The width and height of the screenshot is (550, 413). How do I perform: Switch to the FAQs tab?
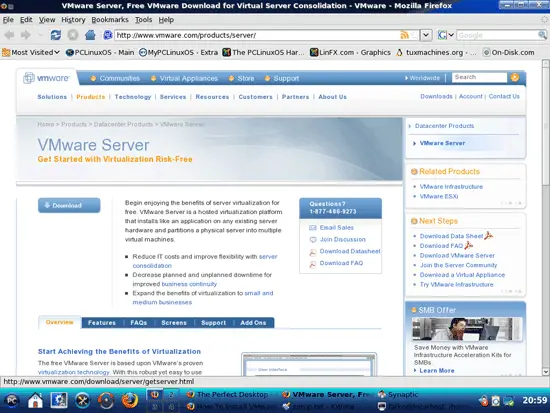click(139, 322)
